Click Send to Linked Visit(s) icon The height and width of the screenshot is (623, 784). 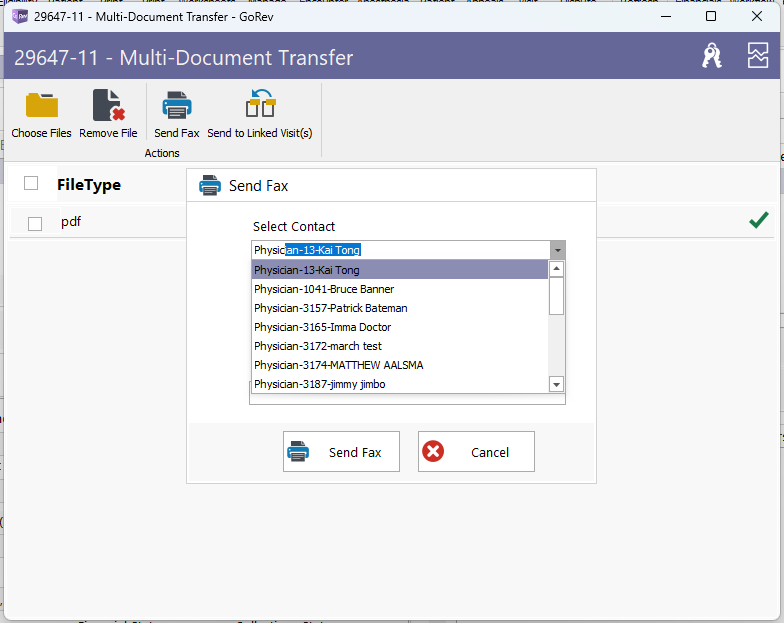tap(260, 106)
